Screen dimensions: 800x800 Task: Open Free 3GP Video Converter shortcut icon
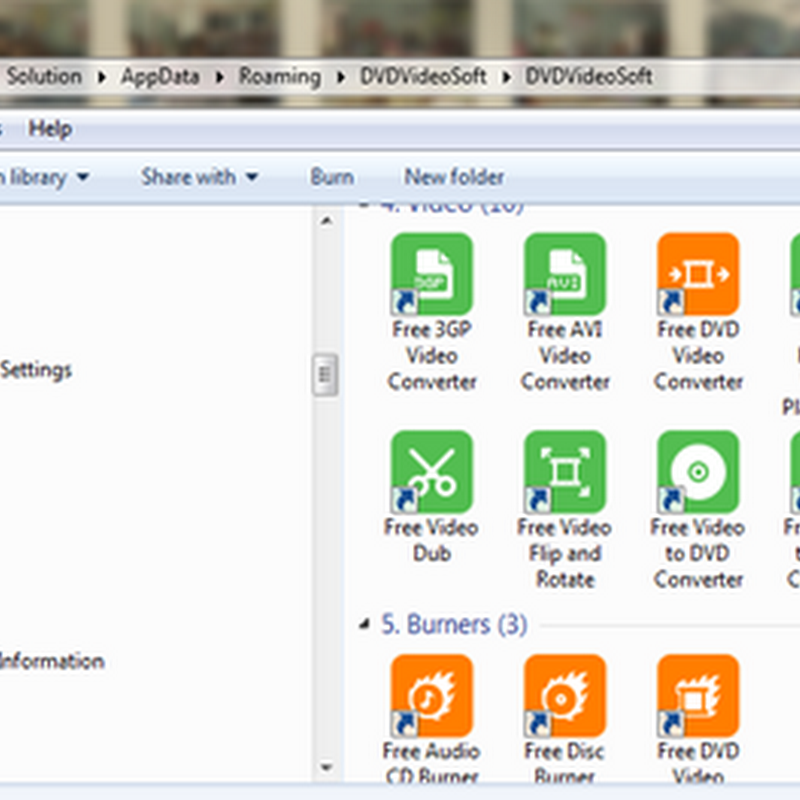click(432, 274)
